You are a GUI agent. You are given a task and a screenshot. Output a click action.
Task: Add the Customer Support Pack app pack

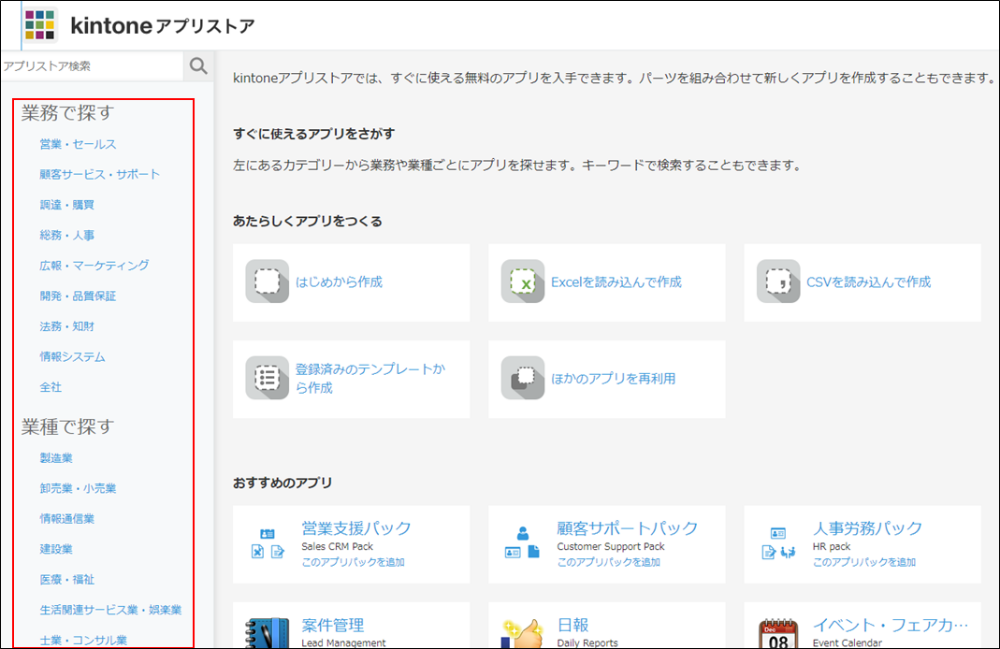coord(609,562)
